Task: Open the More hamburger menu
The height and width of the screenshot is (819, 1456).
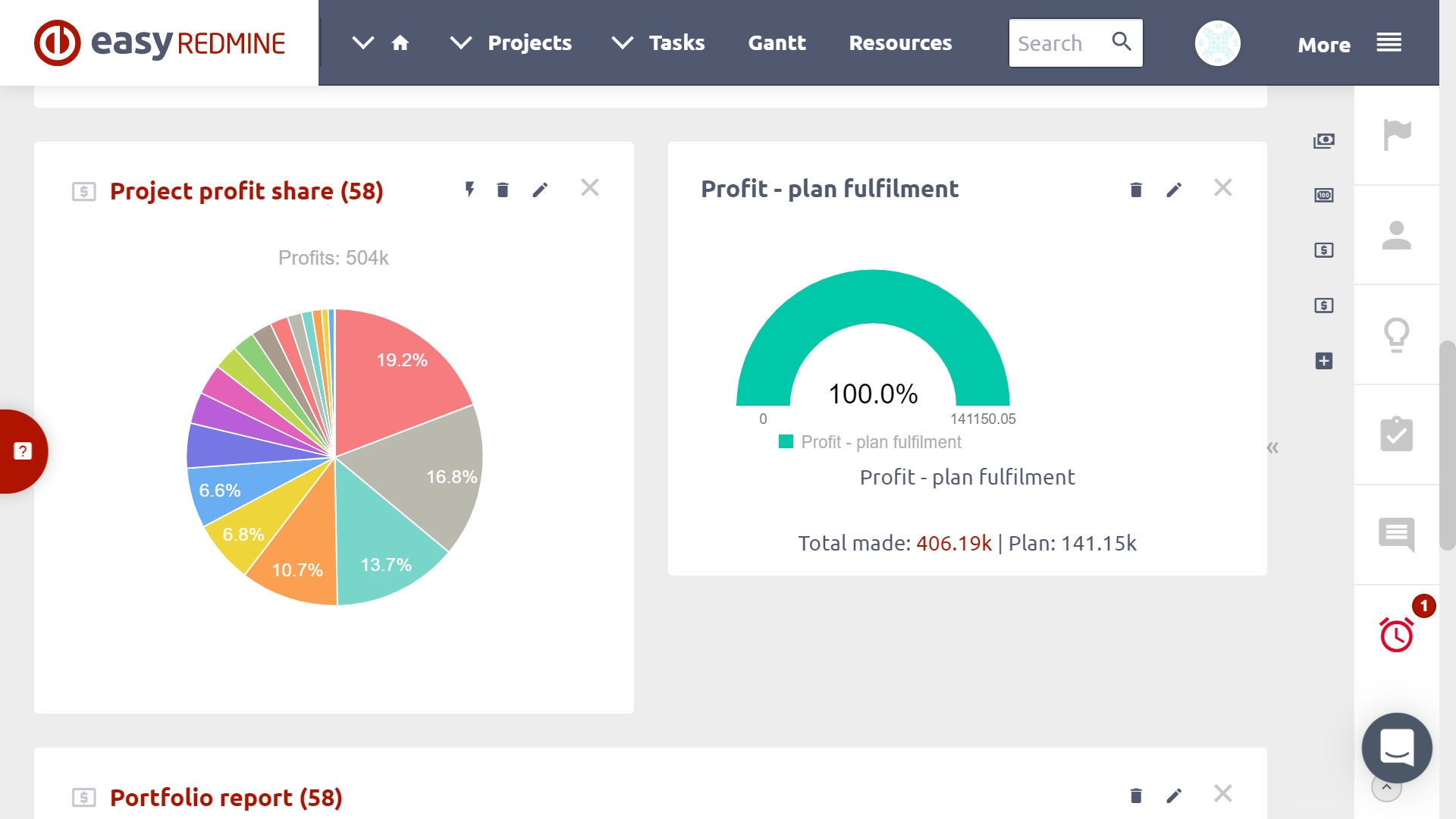Action: pyautogui.click(x=1389, y=43)
